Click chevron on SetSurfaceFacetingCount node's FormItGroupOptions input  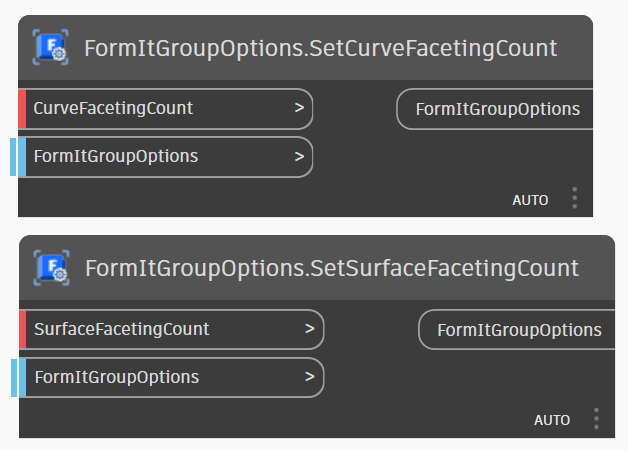[x=310, y=377]
